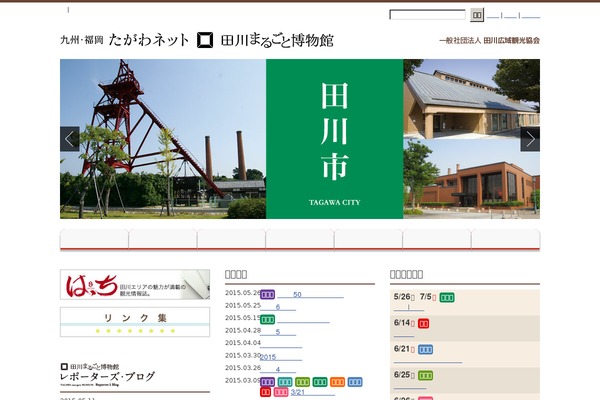This screenshot has height=400, width=600.
Task: Click the 田川市 TAGAWA CITY green slide panel
Action: [x=334, y=139]
